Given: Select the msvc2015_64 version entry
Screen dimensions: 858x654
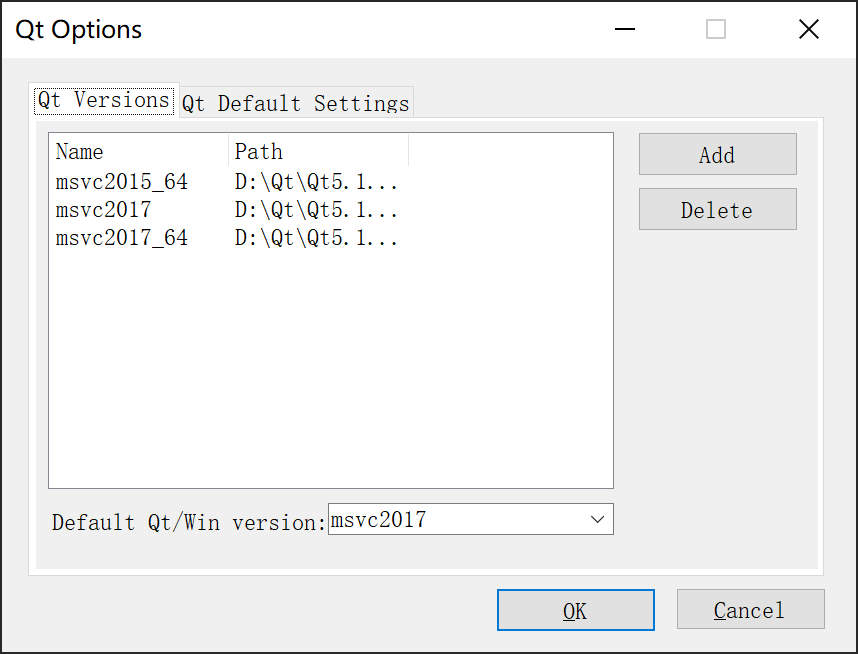Looking at the screenshot, I should [x=122, y=181].
